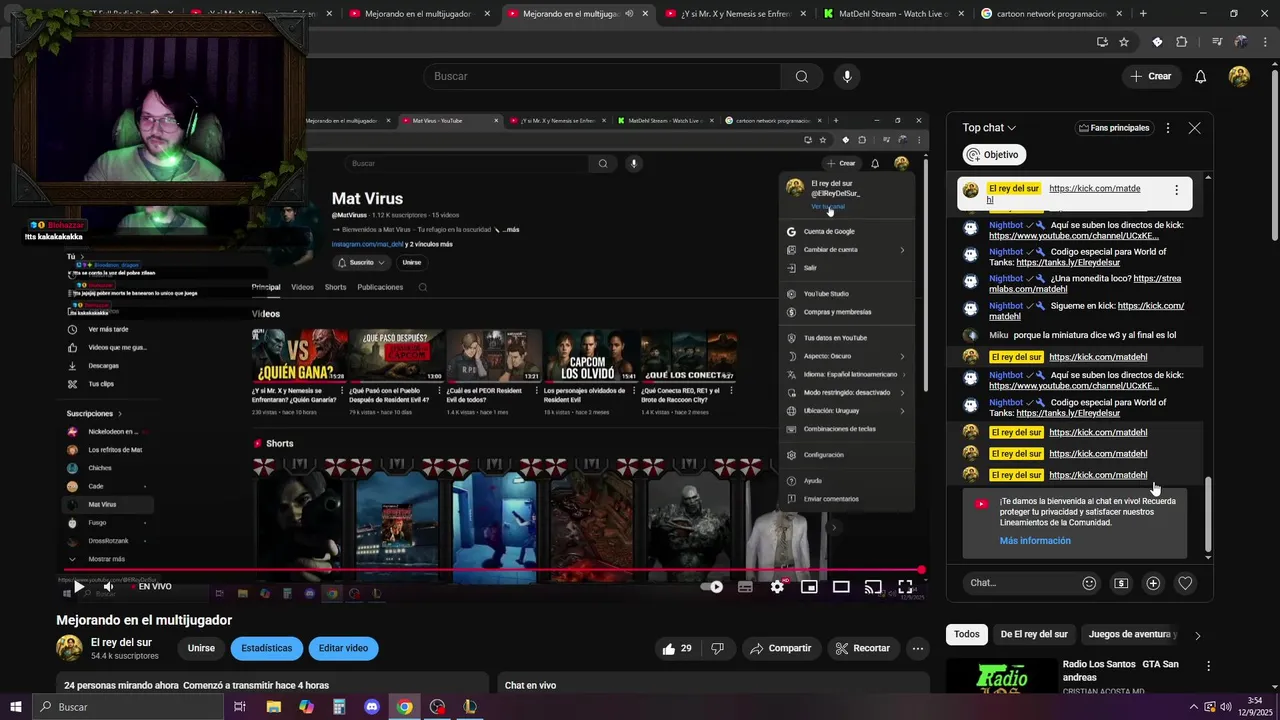Expand the Top chat dropdown

coord(989,128)
